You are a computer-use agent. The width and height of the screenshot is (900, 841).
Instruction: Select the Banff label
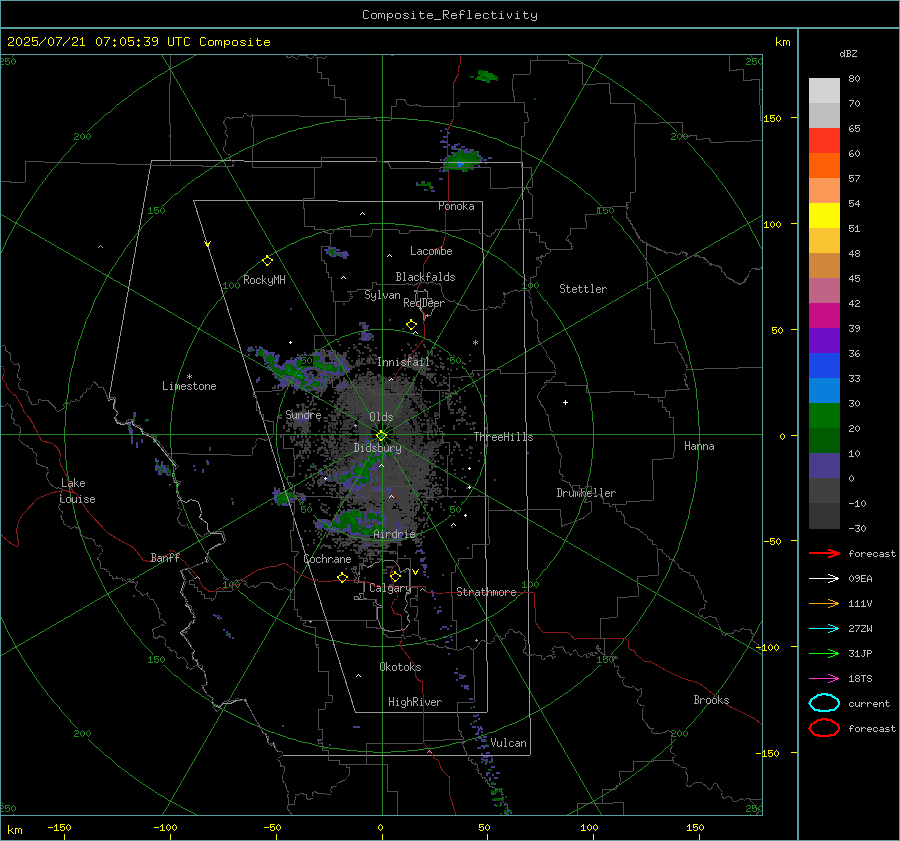(165, 558)
